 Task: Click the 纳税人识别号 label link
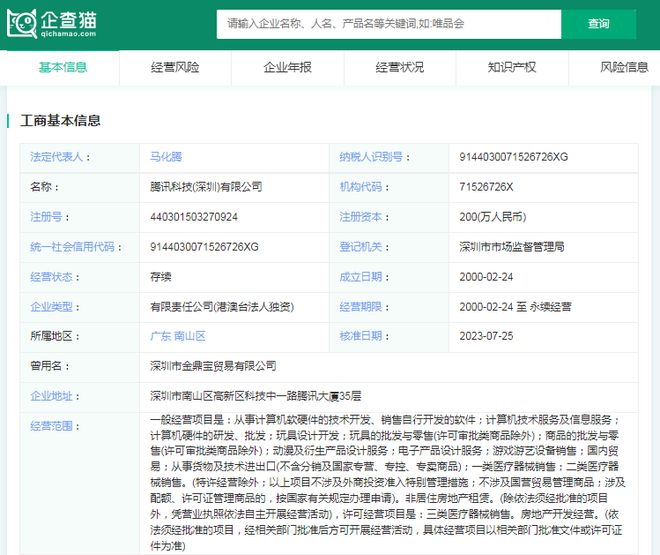click(371, 157)
